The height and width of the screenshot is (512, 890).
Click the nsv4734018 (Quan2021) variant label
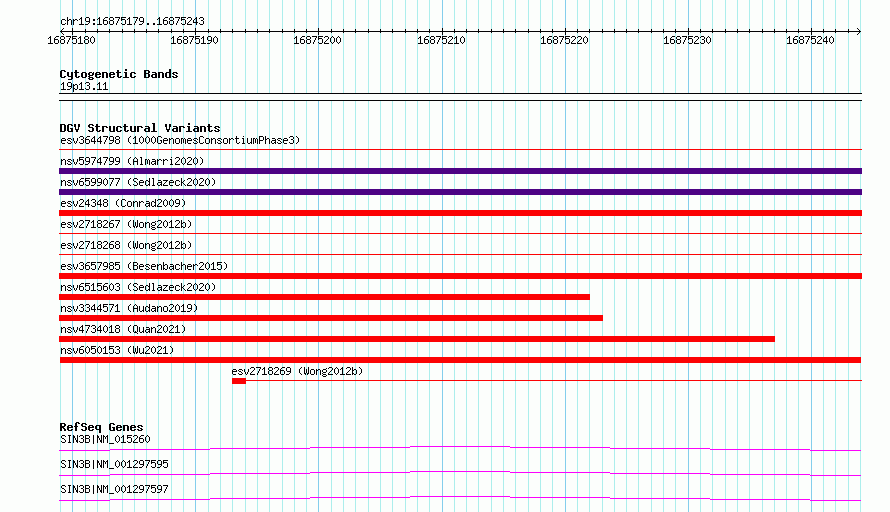click(x=123, y=329)
